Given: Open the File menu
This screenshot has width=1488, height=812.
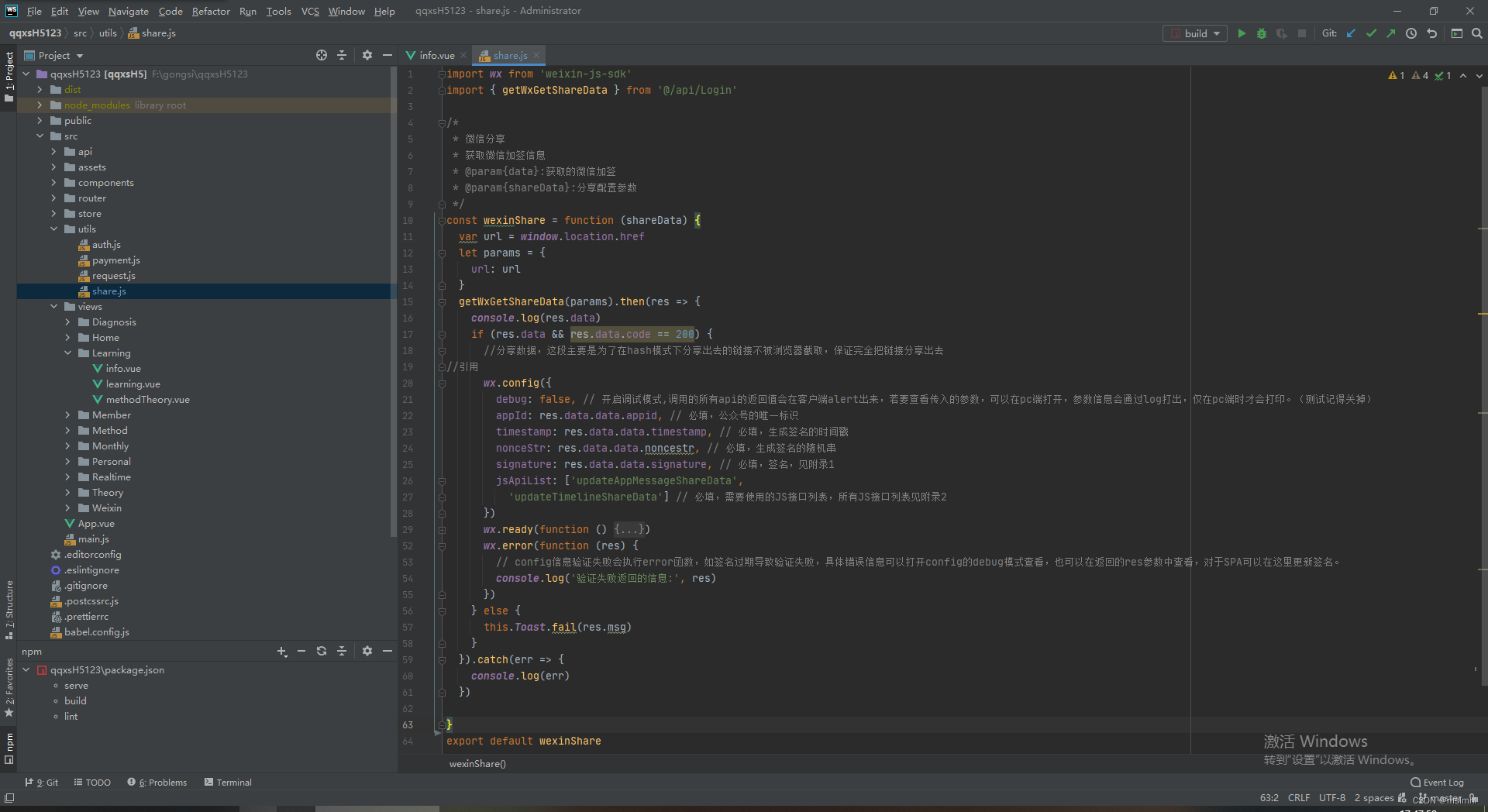Looking at the screenshot, I should (x=34, y=11).
